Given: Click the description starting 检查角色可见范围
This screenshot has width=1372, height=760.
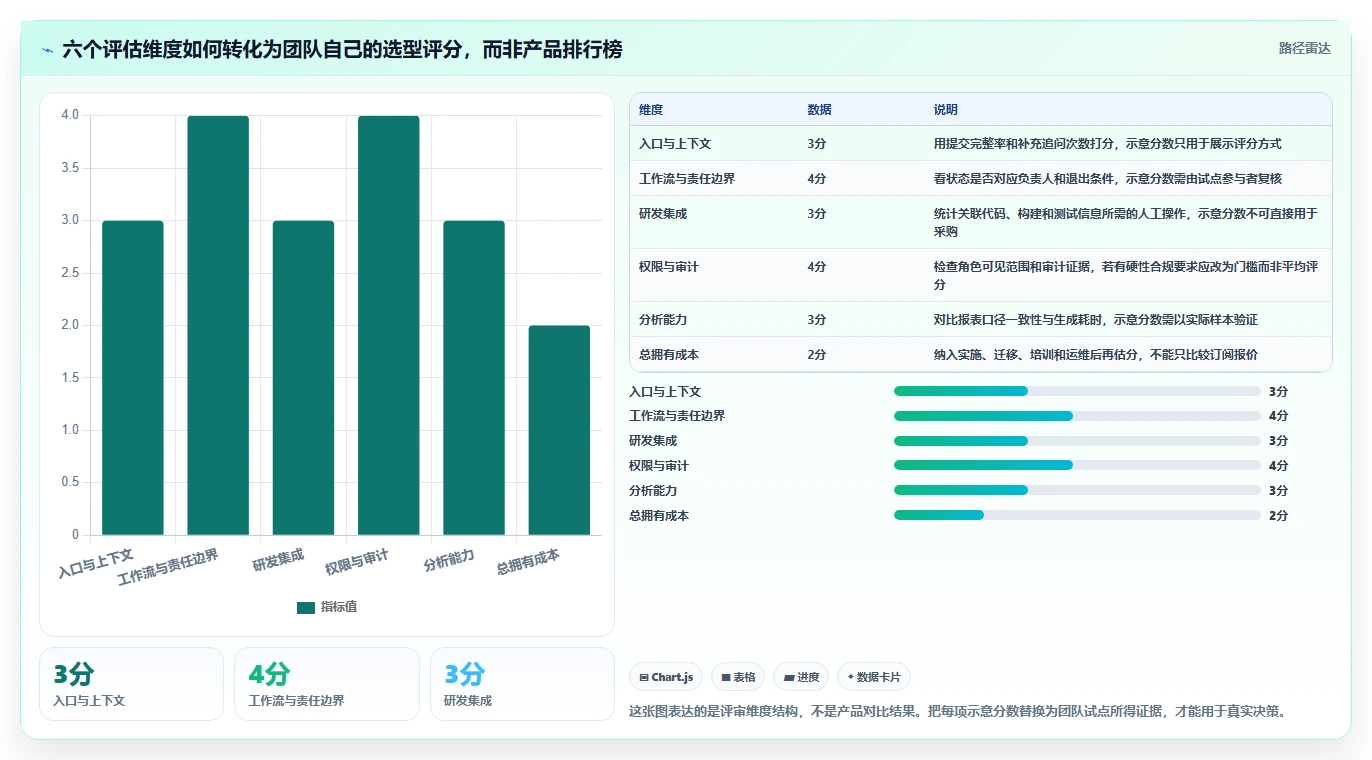Looking at the screenshot, I should [1126, 276].
